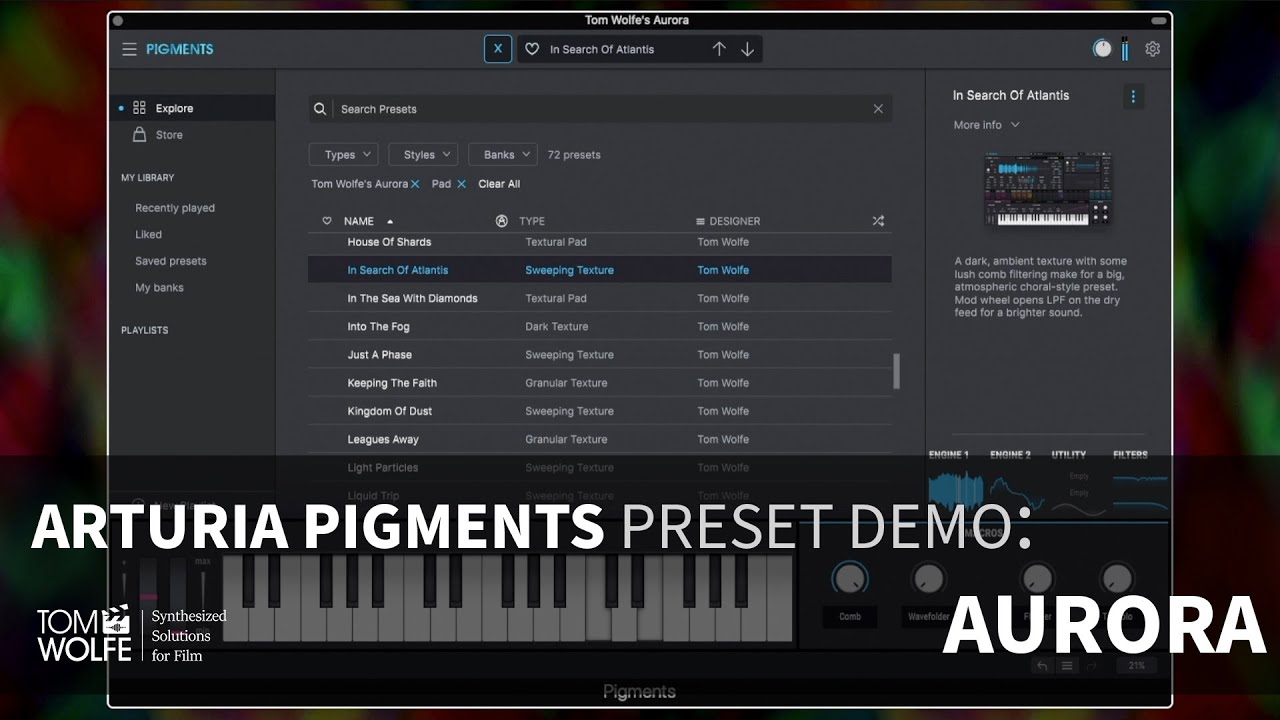Adjust the Comb macro knob
The width and height of the screenshot is (1280, 720).
[850, 578]
